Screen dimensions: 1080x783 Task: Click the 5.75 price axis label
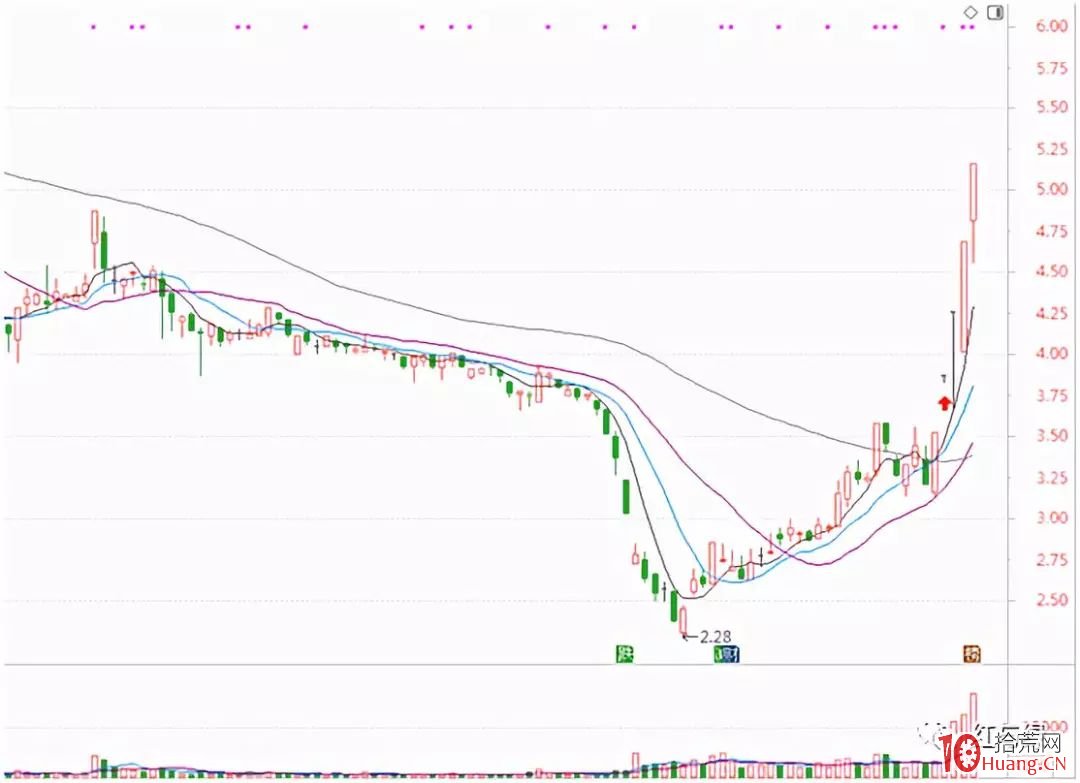click(x=1052, y=67)
